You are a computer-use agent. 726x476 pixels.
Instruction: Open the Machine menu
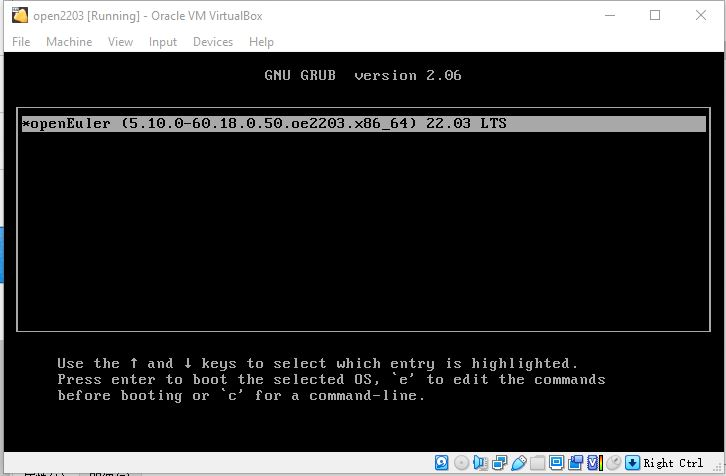[69, 42]
